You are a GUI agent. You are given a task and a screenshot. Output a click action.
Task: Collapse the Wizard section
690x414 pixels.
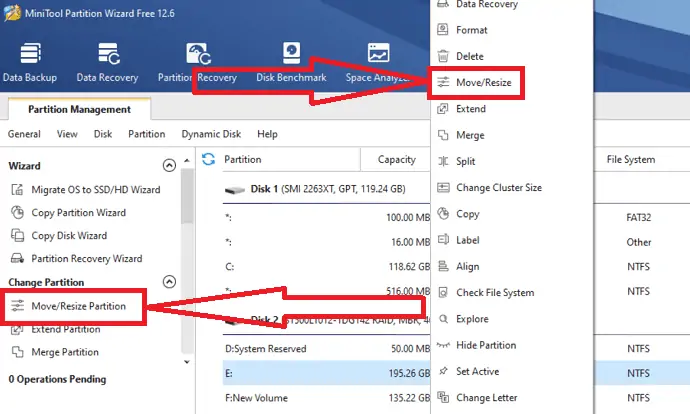169,165
